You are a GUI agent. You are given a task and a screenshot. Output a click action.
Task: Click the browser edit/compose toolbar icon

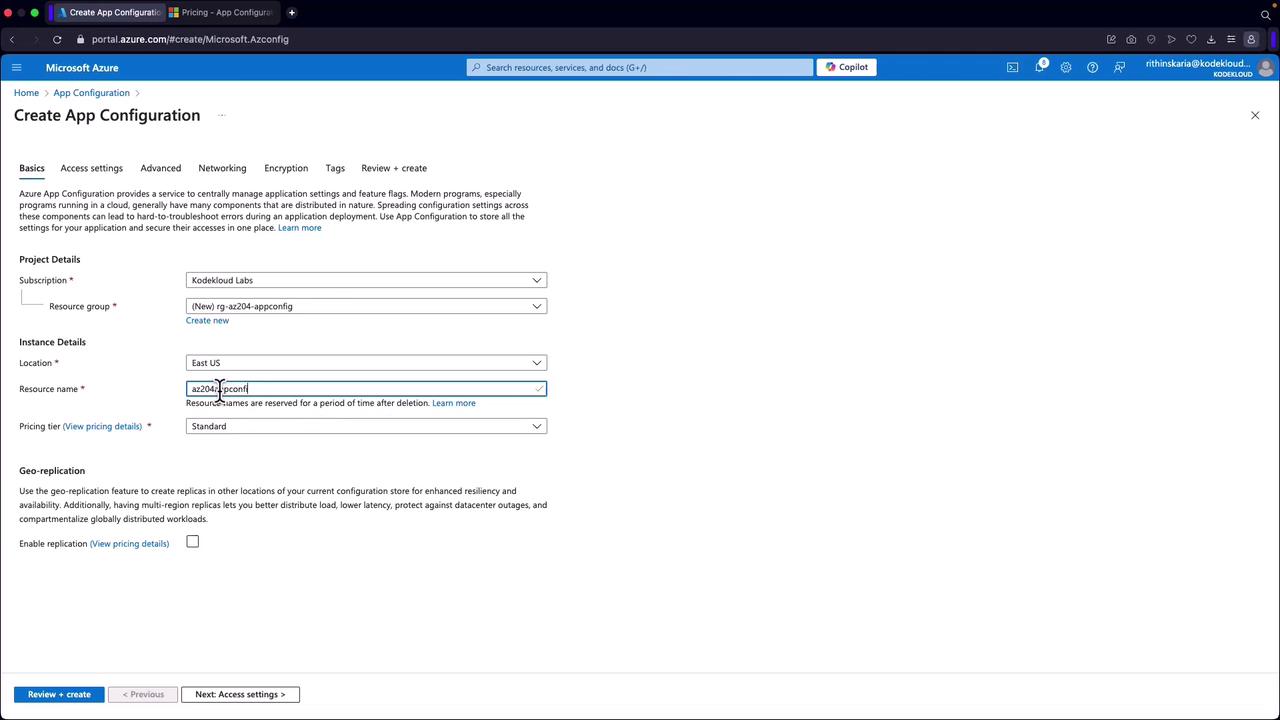point(1111,39)
